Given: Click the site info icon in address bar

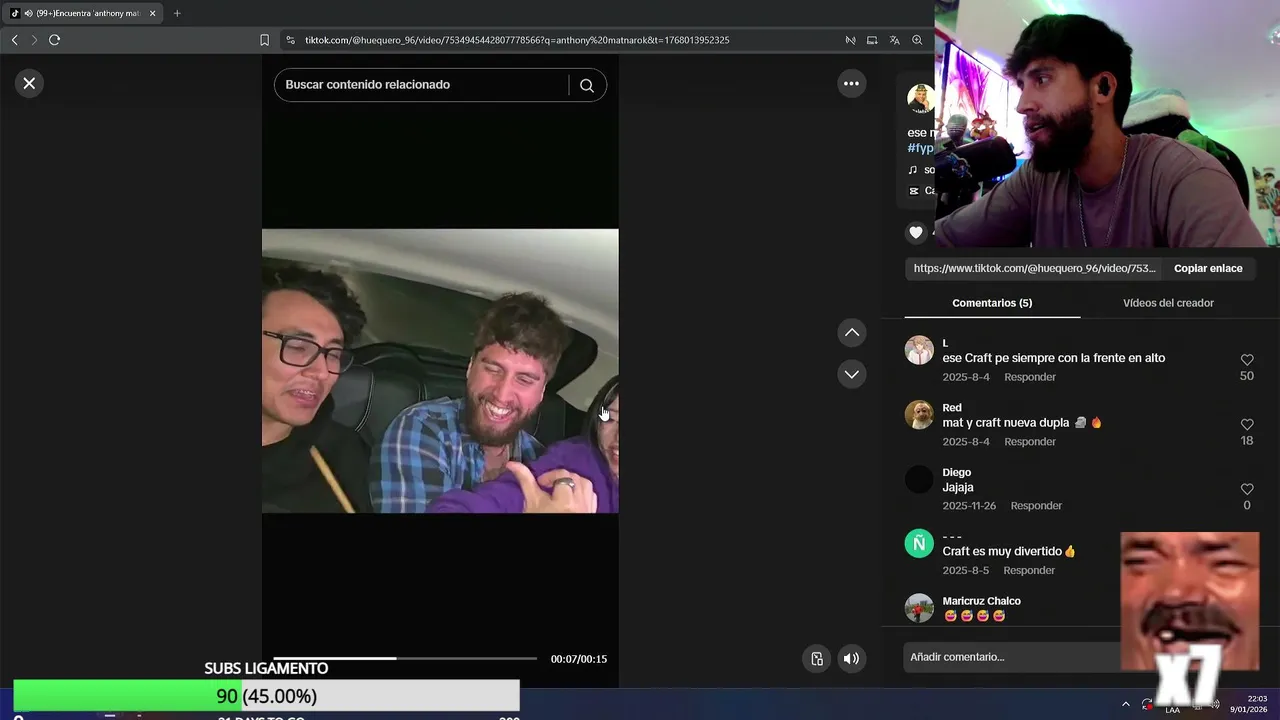Looking at the screenshot, I should (x=290, y=40).
